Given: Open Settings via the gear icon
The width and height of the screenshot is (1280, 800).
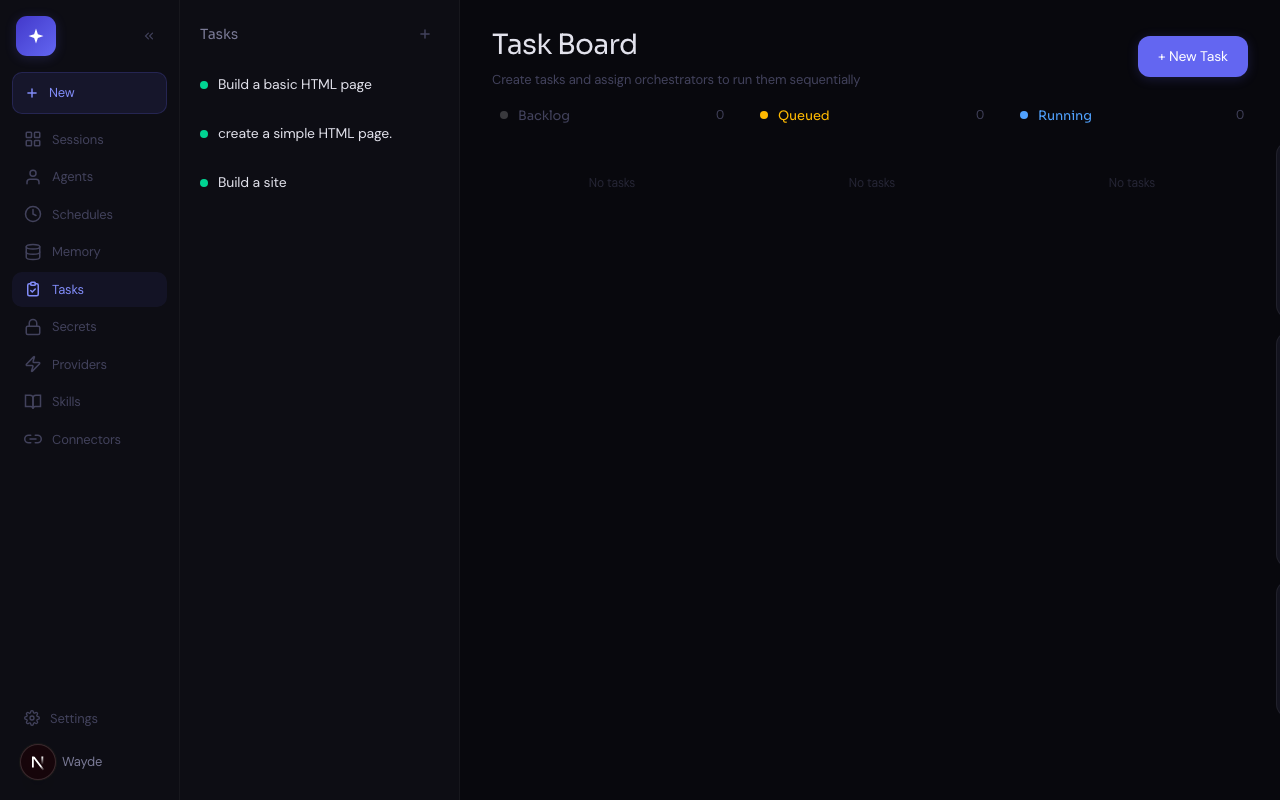Looking at the screenshot, I should pyautogui.click(x=32, y=718).
